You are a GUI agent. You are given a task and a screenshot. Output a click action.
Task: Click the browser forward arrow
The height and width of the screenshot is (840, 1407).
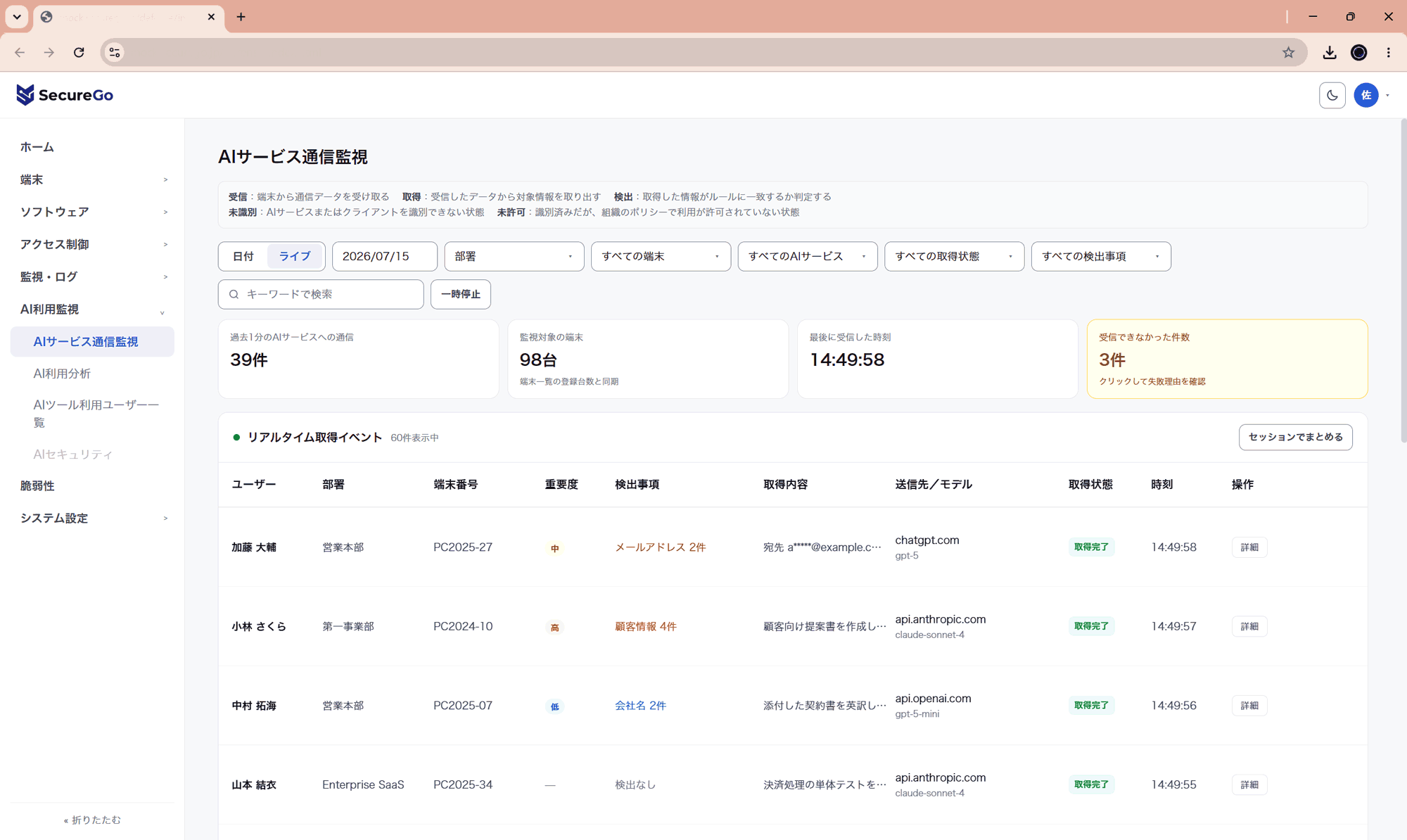point(49,52)
